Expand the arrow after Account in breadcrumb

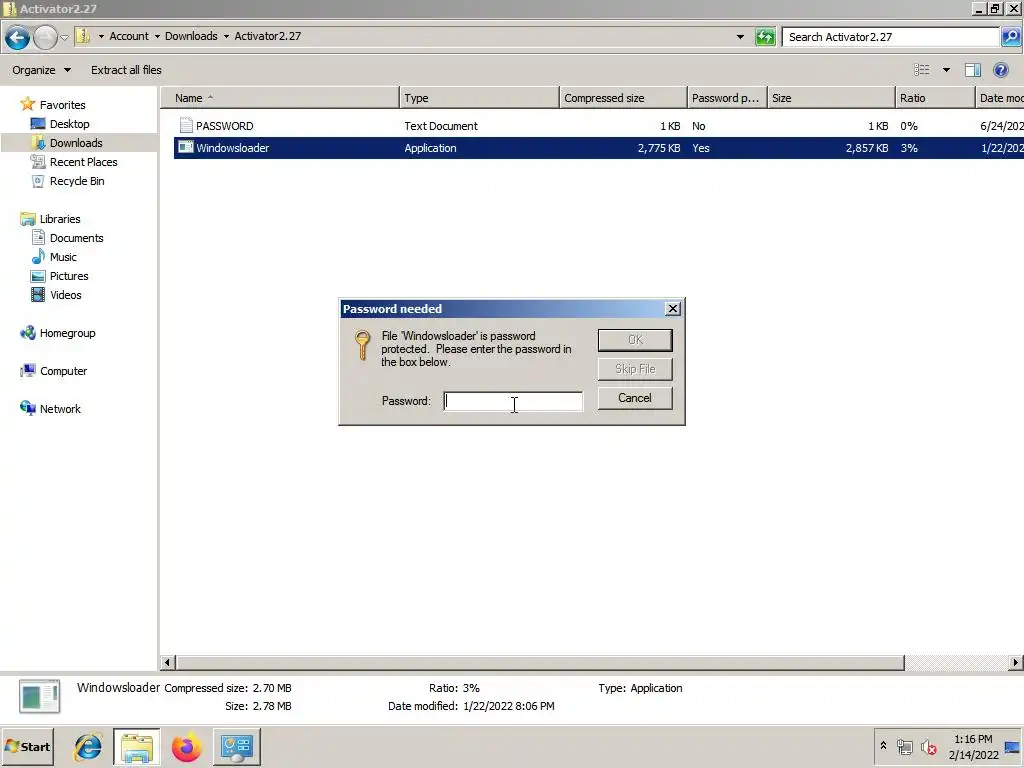point(157,37)
